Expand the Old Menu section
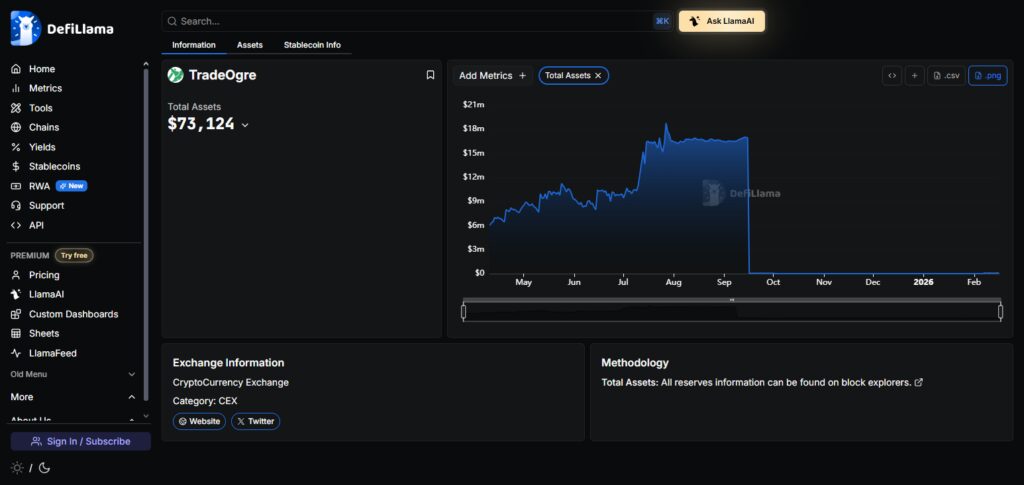This screenshot has height=485, width=1024. [x=73, y=375]
